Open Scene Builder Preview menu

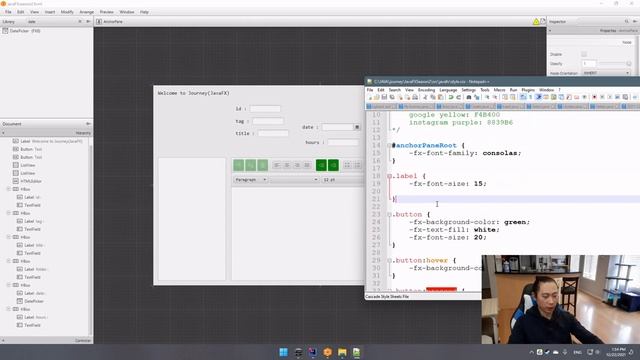107,12
